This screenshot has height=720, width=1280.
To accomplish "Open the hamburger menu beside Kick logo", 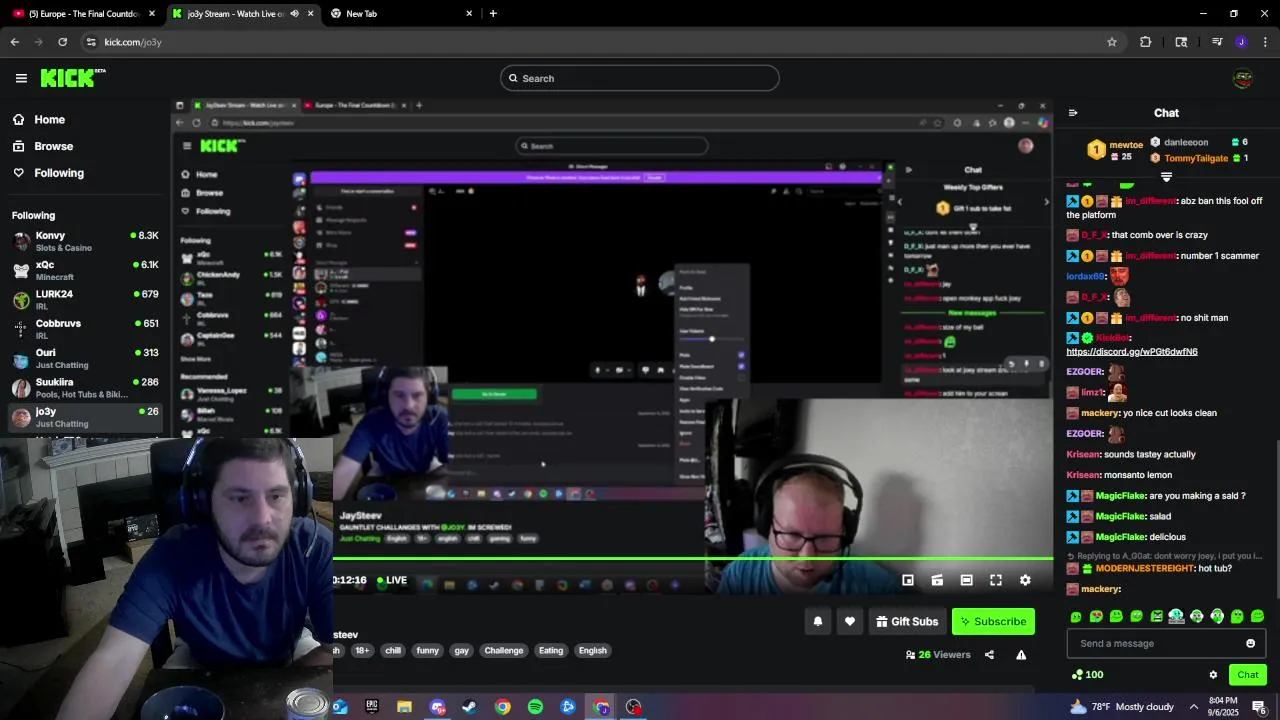I will (21, 78).
